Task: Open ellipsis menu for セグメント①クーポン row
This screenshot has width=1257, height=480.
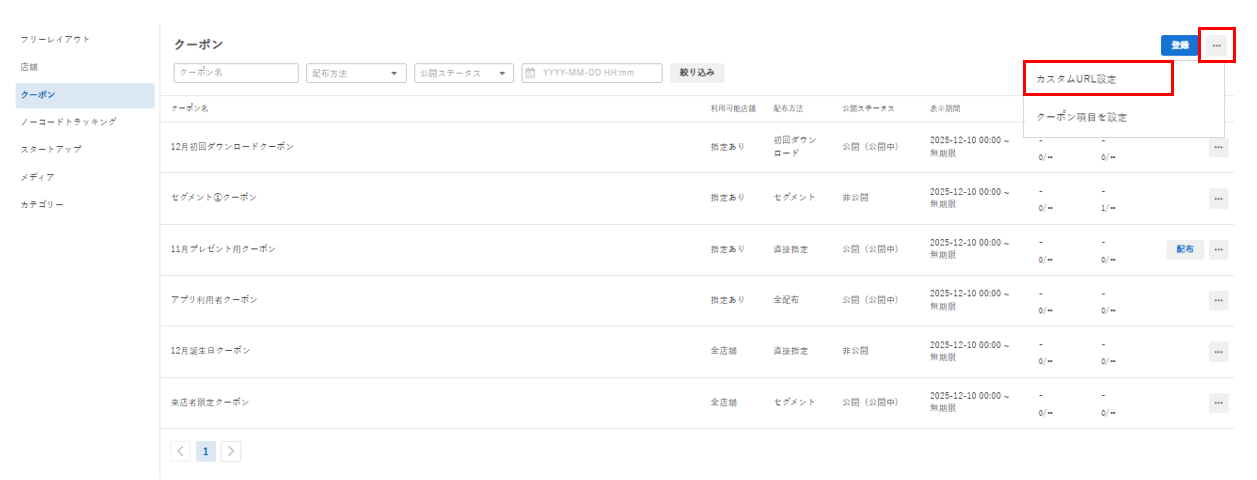Action: [x=1218, y=199]
